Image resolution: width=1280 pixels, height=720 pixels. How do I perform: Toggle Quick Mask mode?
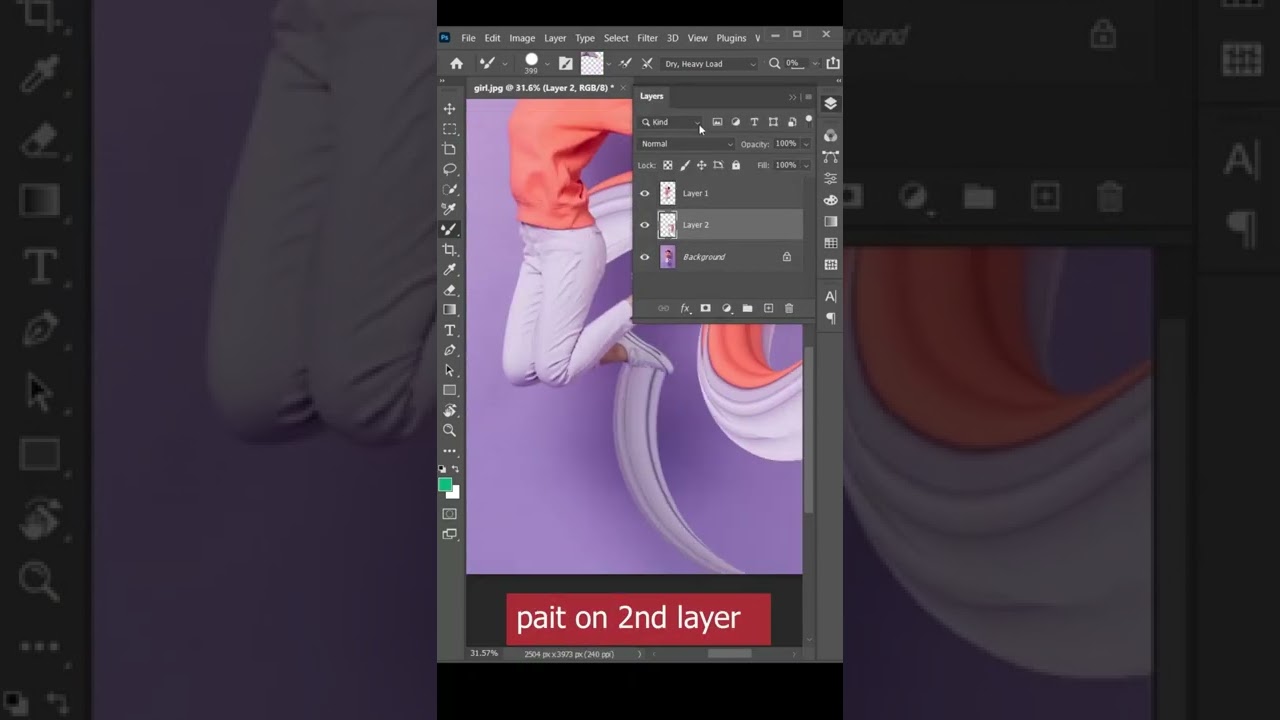pos(449,514)
